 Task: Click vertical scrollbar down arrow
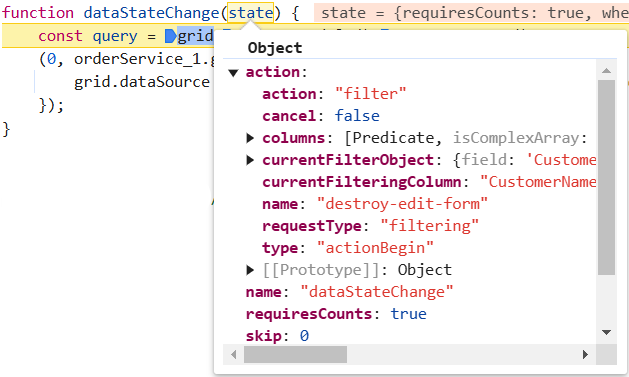pyautogui.click(x=606, y=332)
